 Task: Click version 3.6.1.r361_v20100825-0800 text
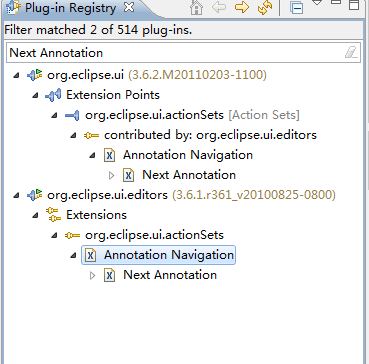pyautogui.click(x=254, y=195)
